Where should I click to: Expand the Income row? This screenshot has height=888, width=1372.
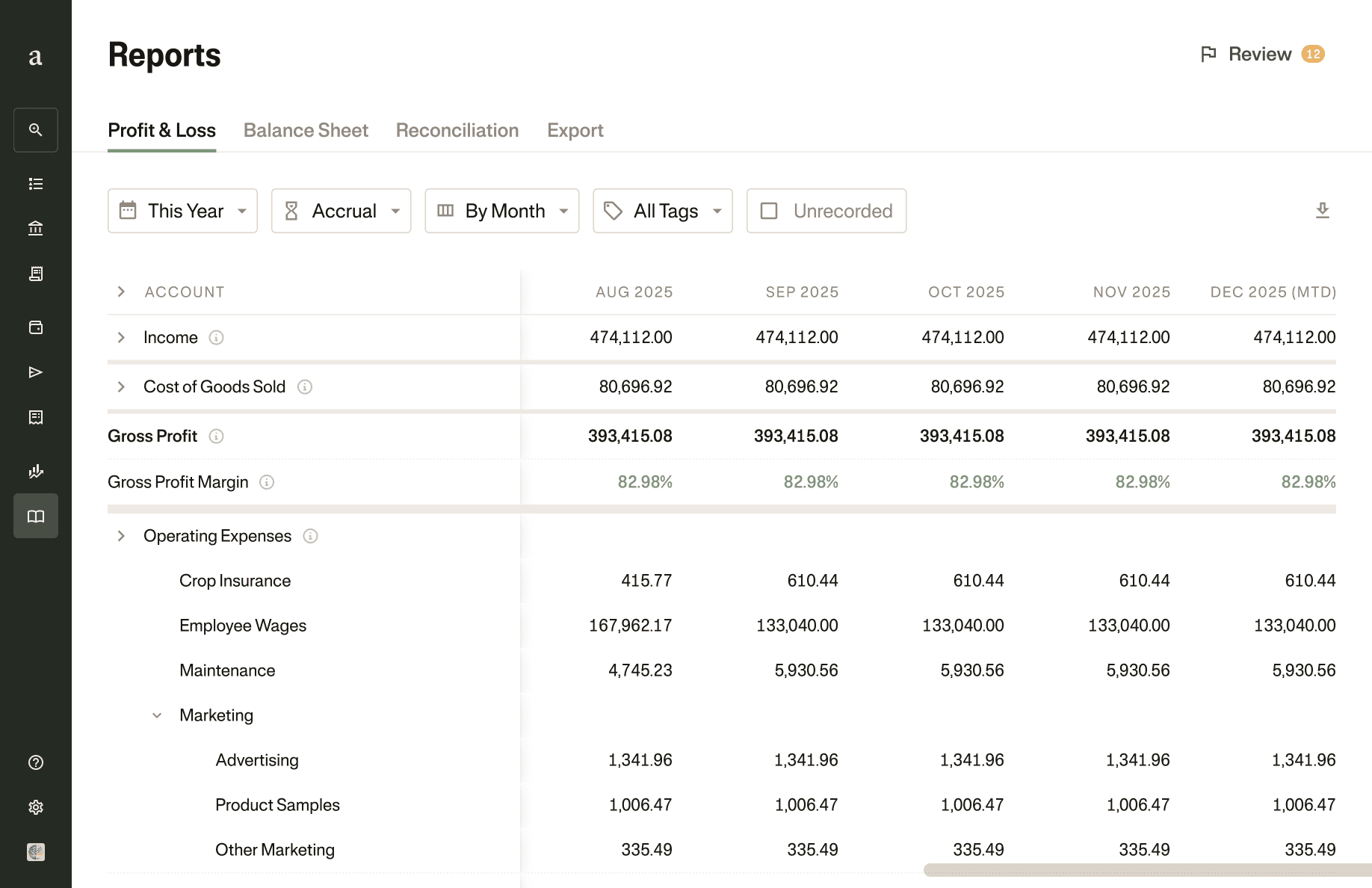pos(121,337)
